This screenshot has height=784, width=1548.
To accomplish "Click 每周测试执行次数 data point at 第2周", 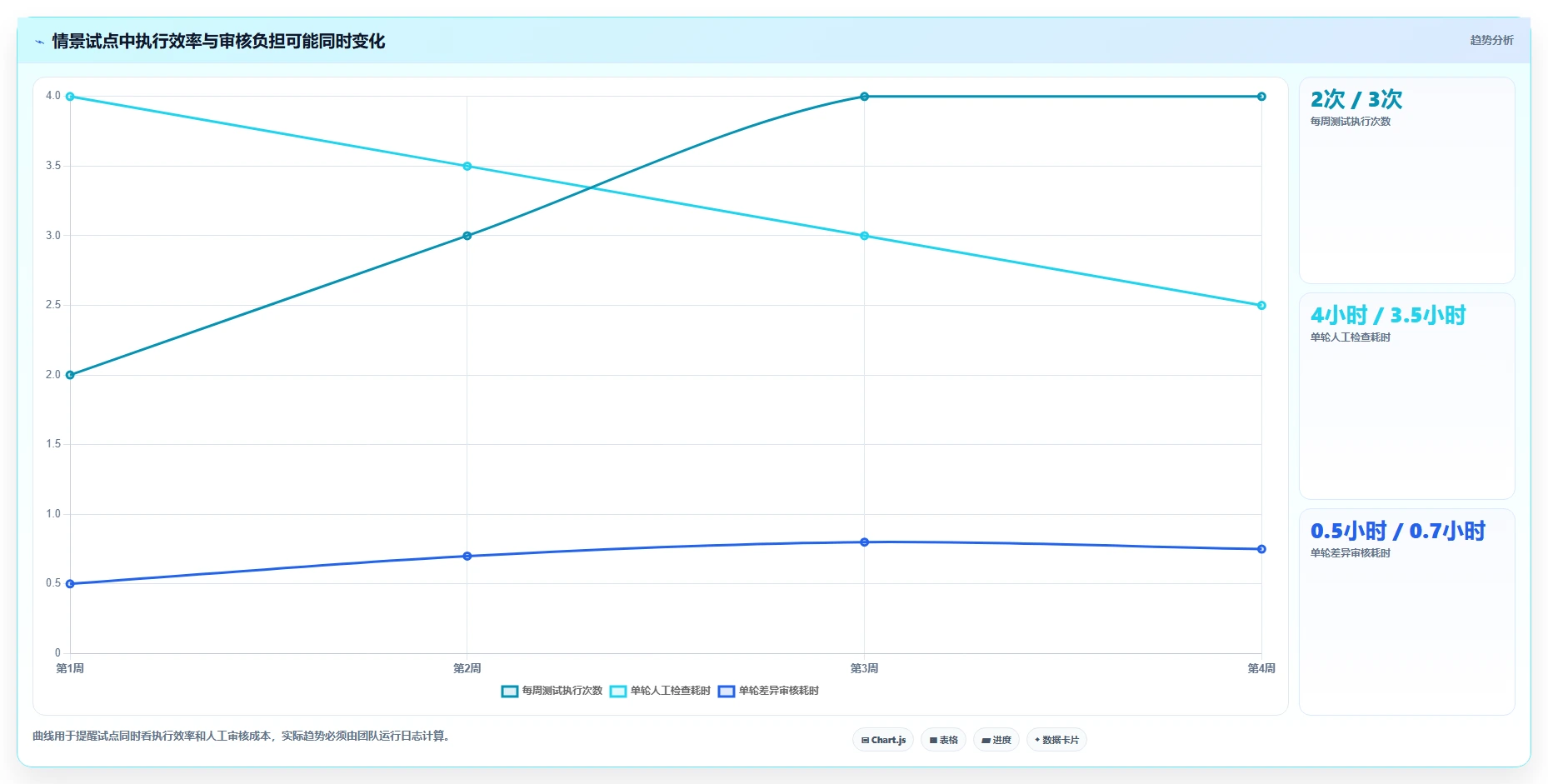I will [467, 236].
